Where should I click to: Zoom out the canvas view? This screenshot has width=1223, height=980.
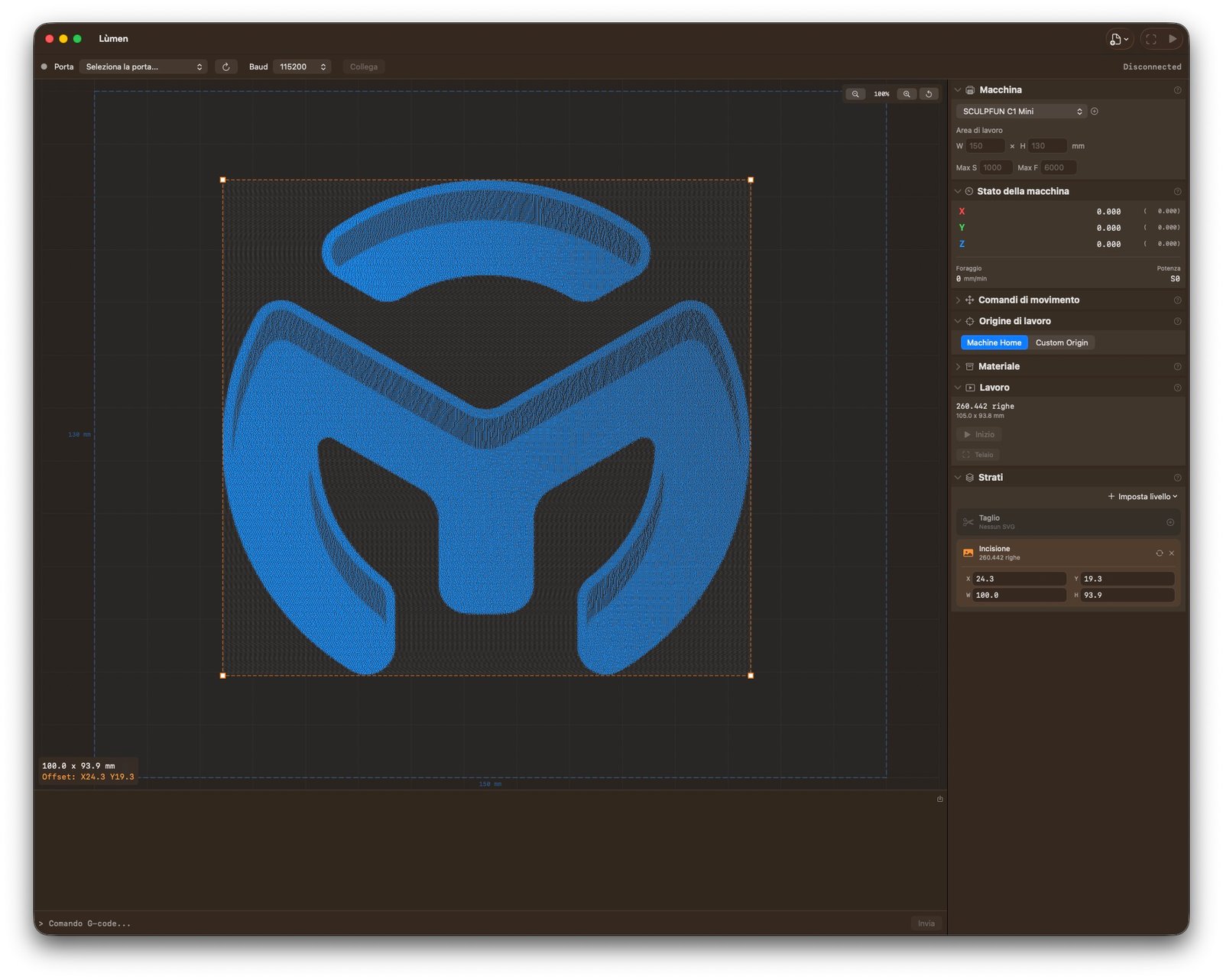tap(855, 94)
